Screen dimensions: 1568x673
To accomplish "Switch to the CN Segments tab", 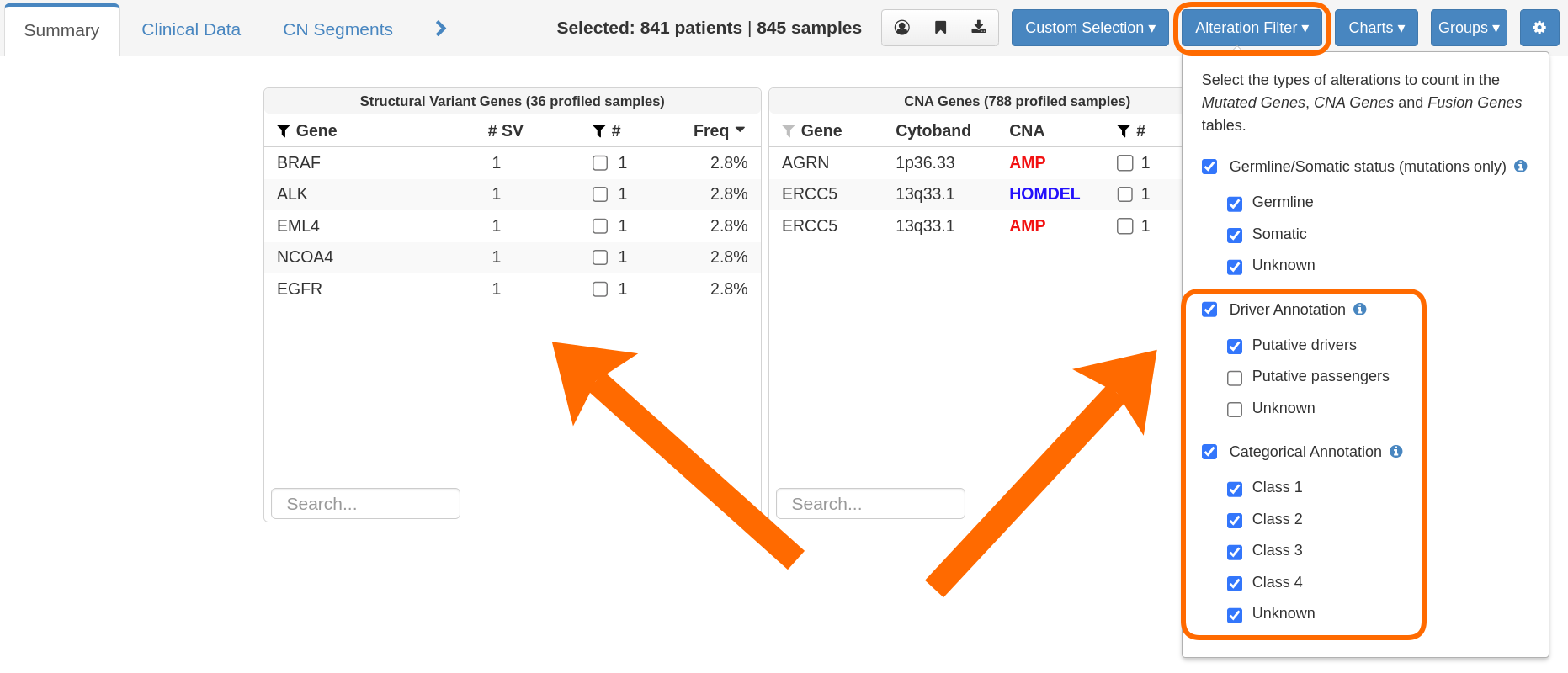I will 338,29.
